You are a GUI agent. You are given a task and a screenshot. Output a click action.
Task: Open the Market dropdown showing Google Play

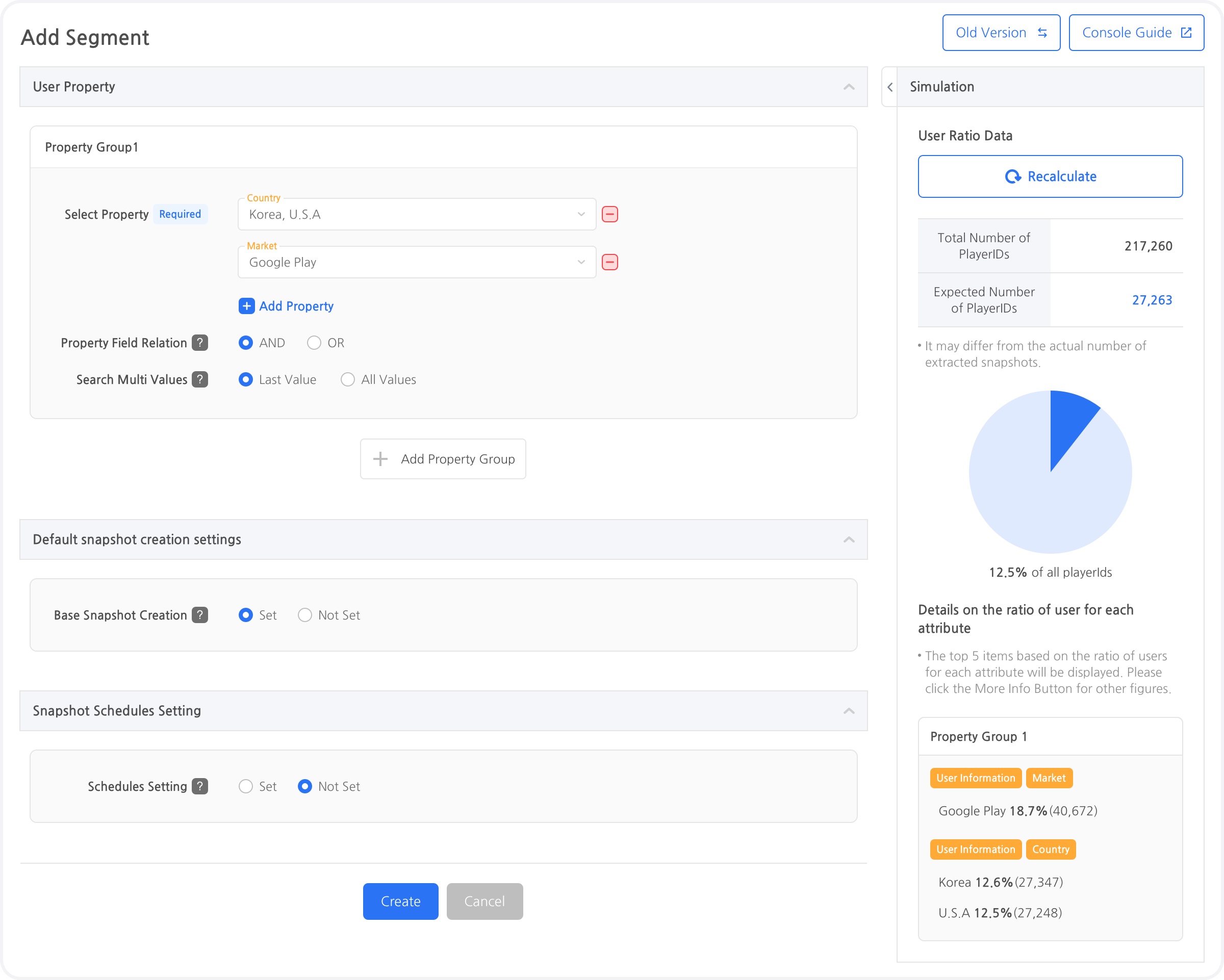tap(417, 262)
